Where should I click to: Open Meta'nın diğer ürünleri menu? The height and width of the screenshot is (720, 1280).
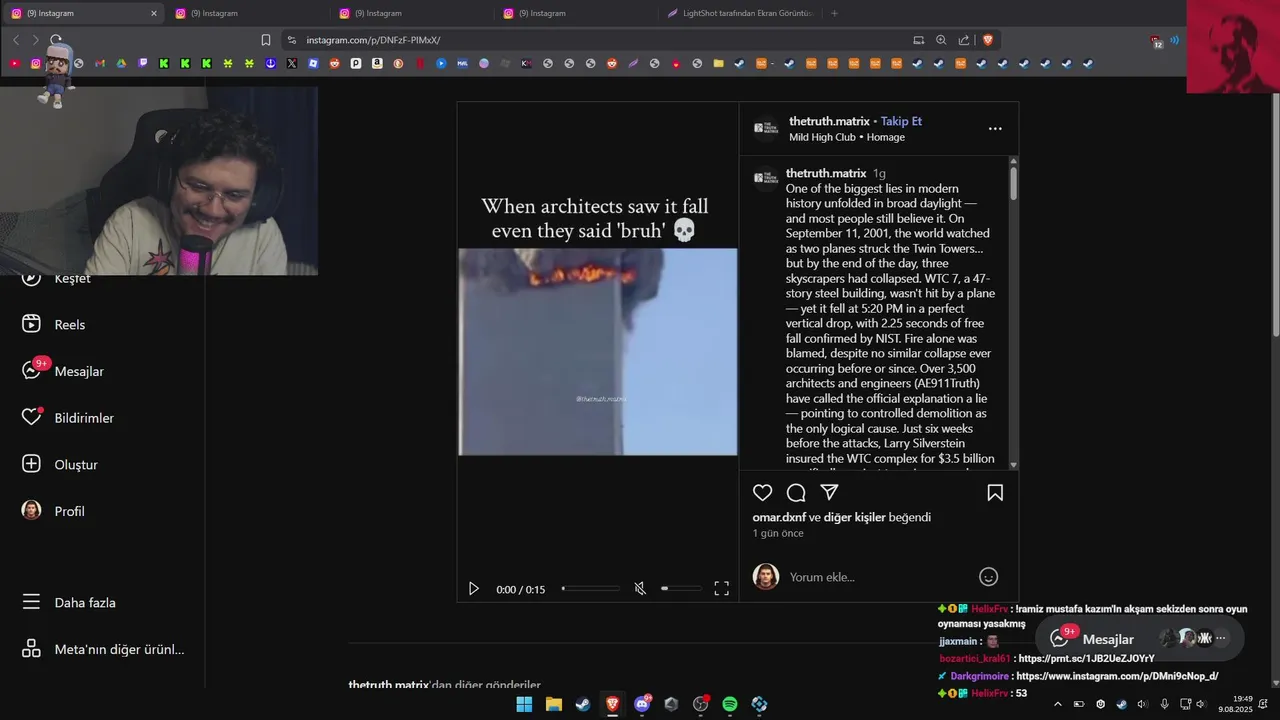tap(104, 649)
